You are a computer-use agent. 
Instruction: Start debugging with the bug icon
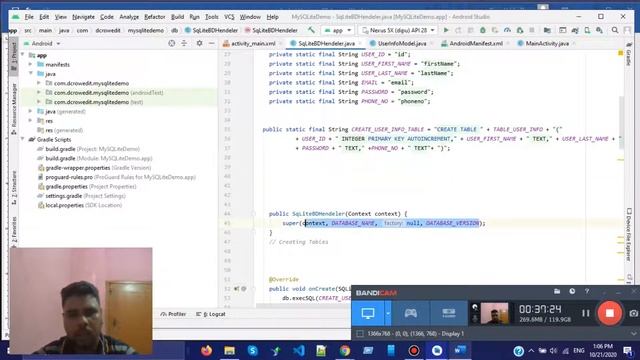pyautogui.click(x=482, y=30)
